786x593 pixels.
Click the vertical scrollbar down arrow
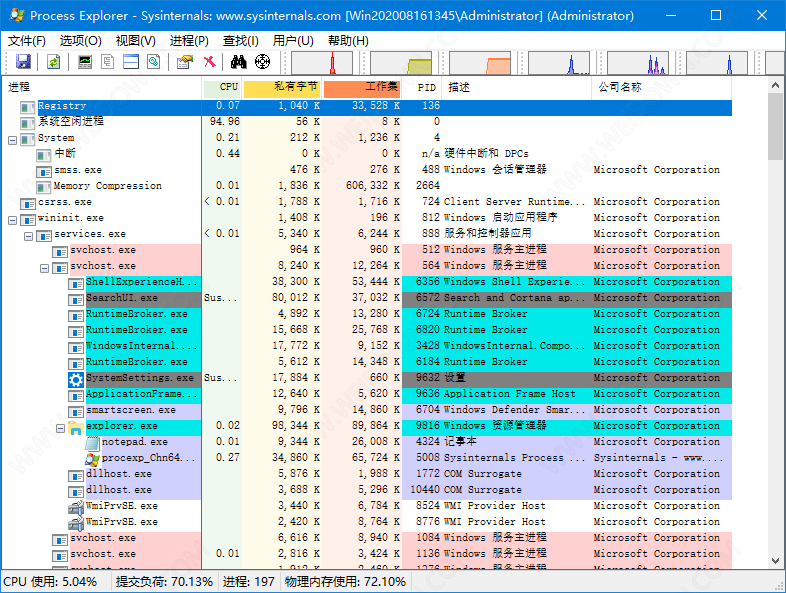coord(775,560)
